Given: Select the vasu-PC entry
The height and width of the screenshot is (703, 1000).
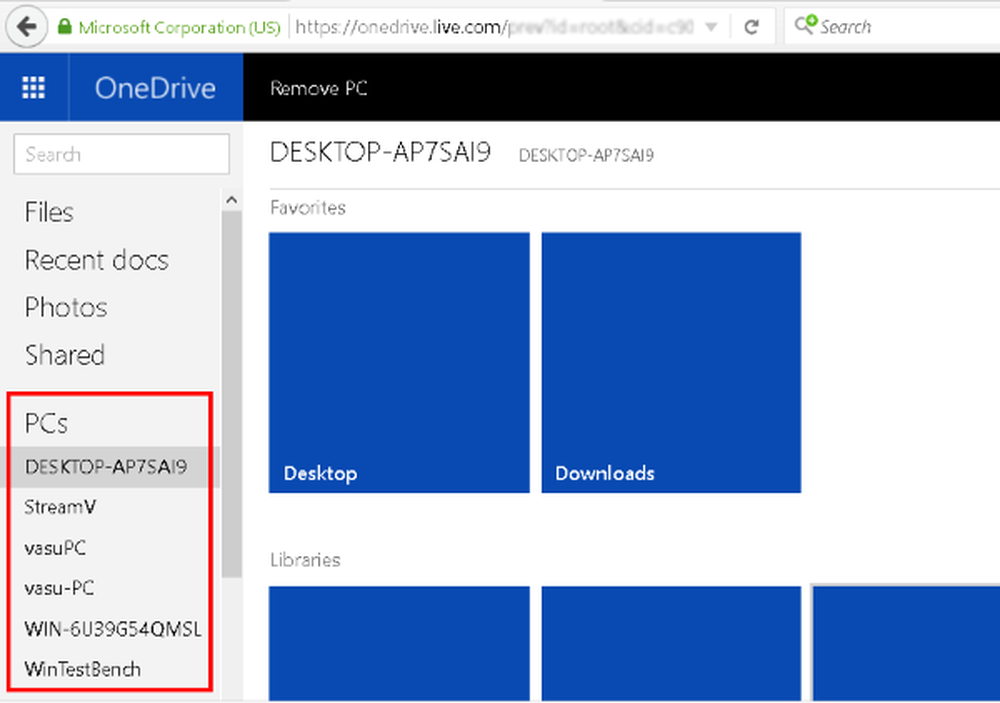Looking at the screenshot, I should 59,588.
